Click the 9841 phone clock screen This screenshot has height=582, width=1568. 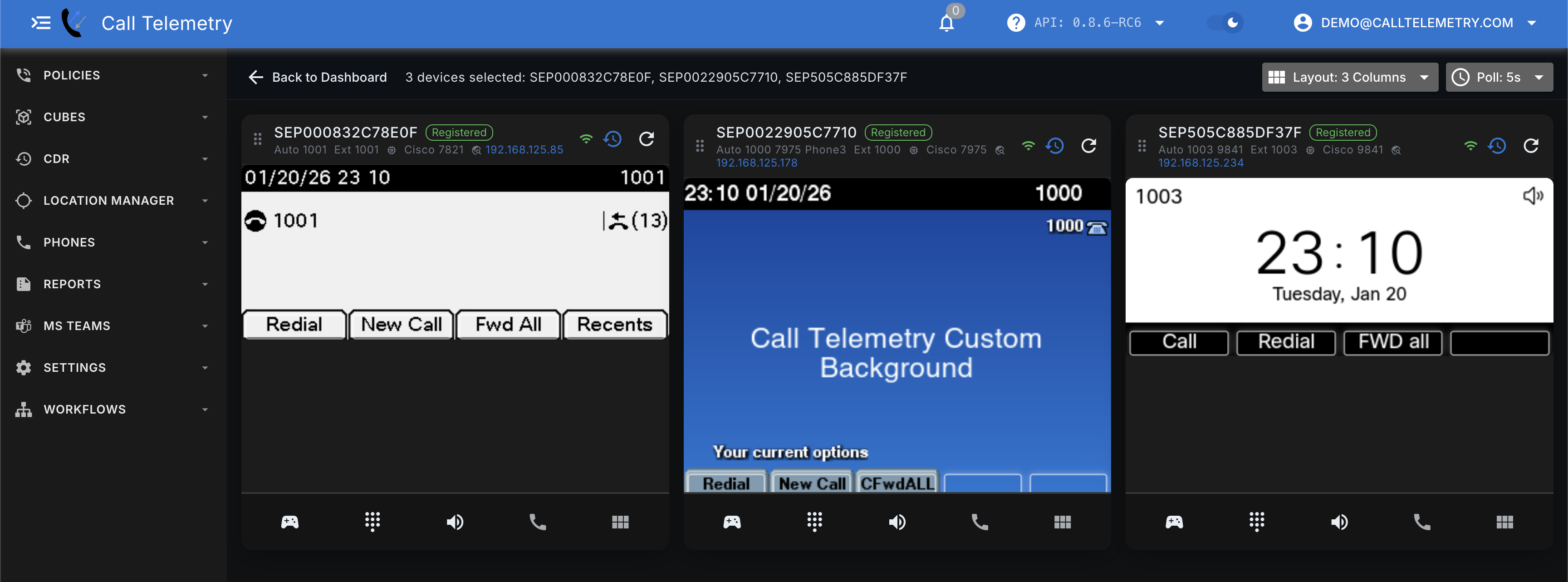click(1339, 250)
